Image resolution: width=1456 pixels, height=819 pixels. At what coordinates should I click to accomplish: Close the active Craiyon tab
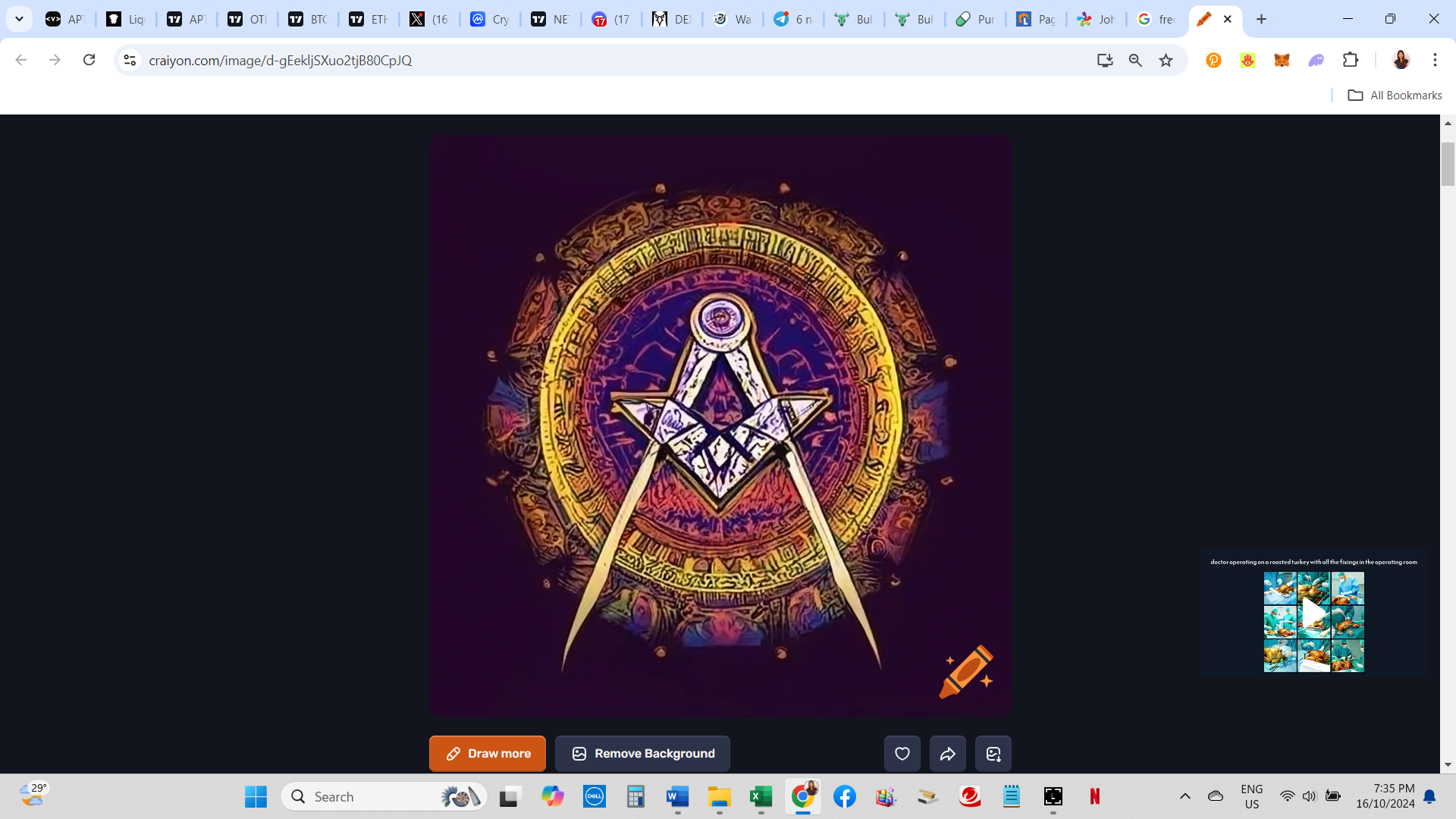[x=1228, y=19]
